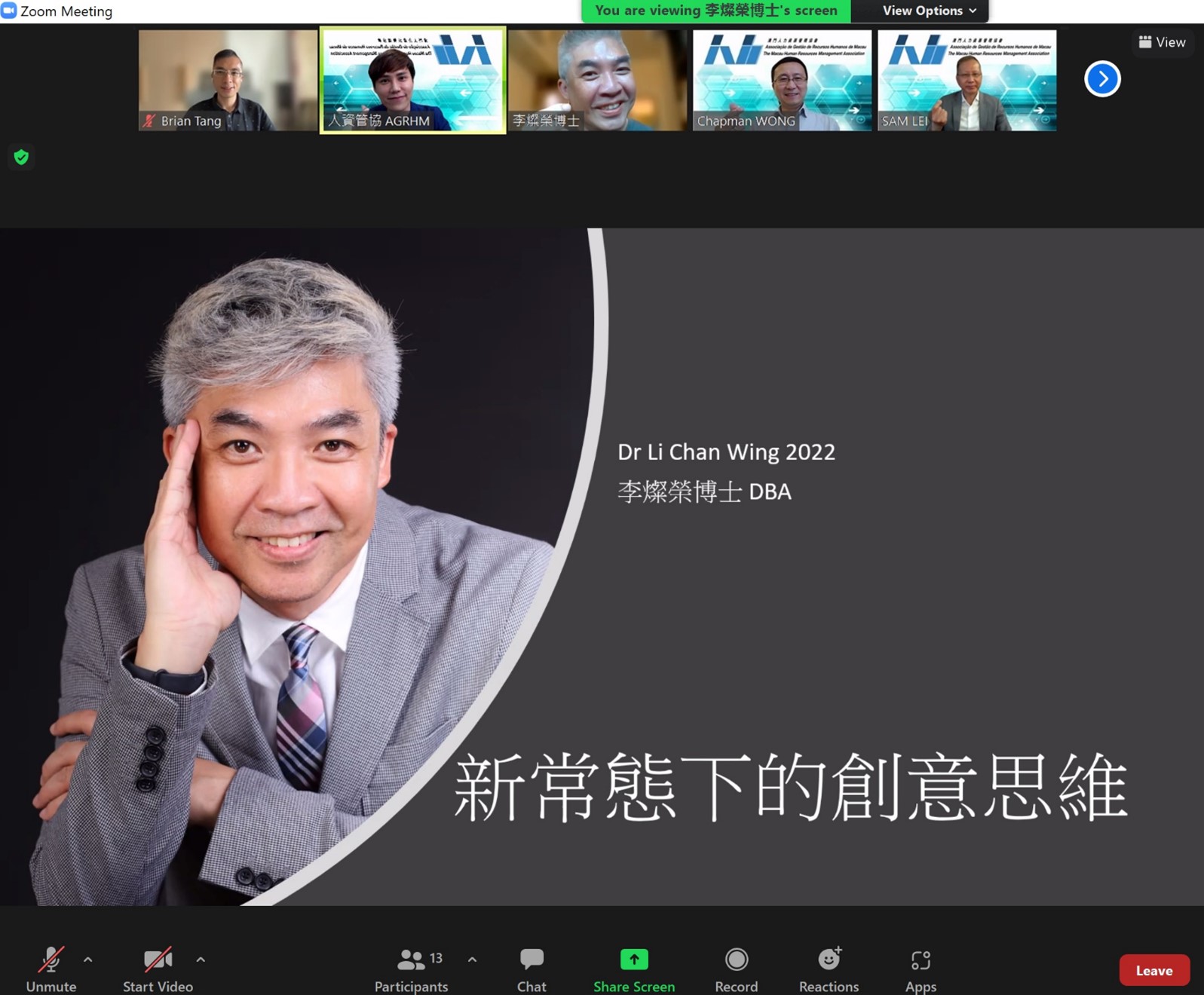Change layout with the View button
The width and height of the screenshot is (1204, 995).
pyautogui.click(x=1162, y=42)
